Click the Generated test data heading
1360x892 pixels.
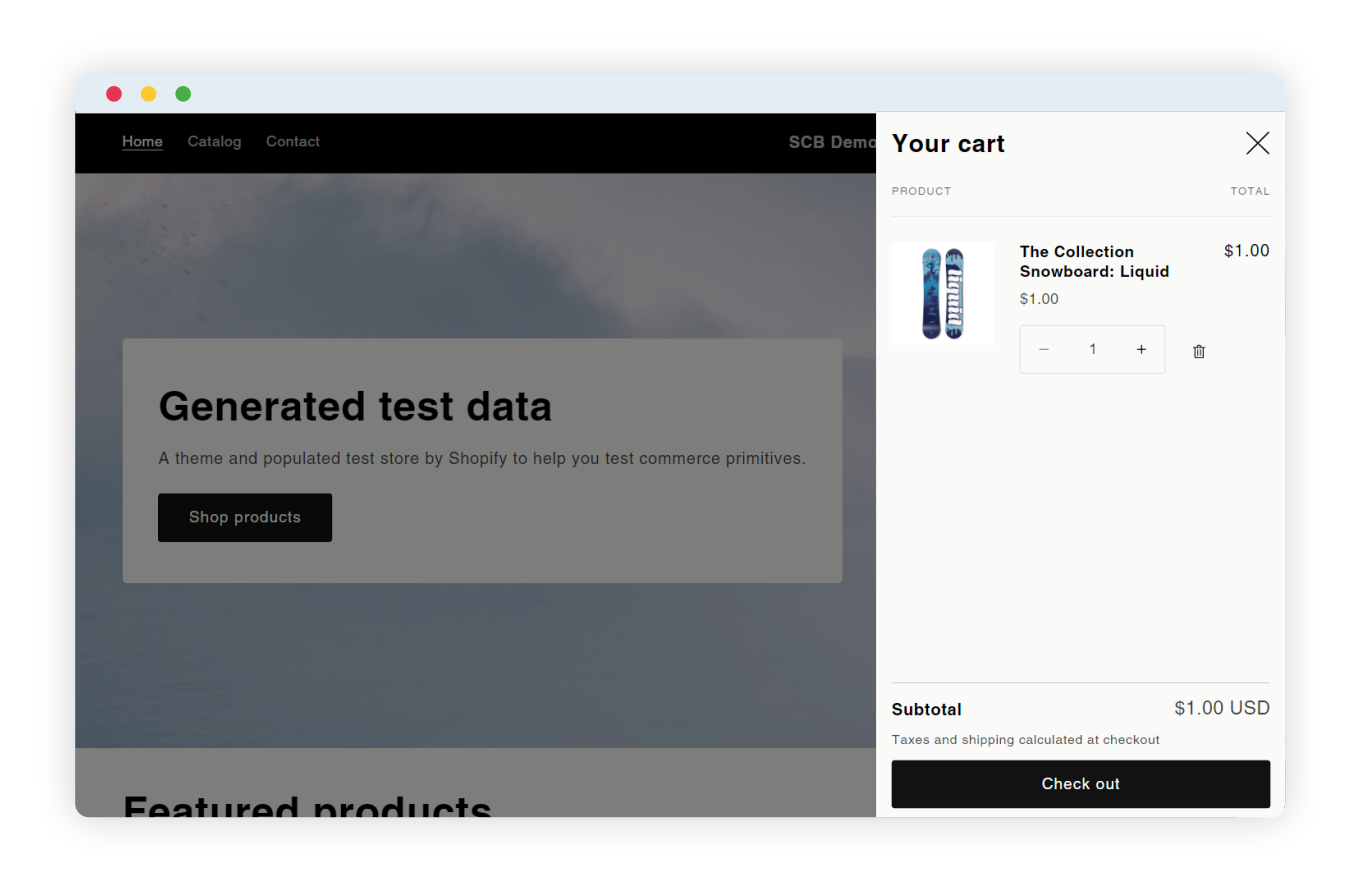click(x=355, y=407)
